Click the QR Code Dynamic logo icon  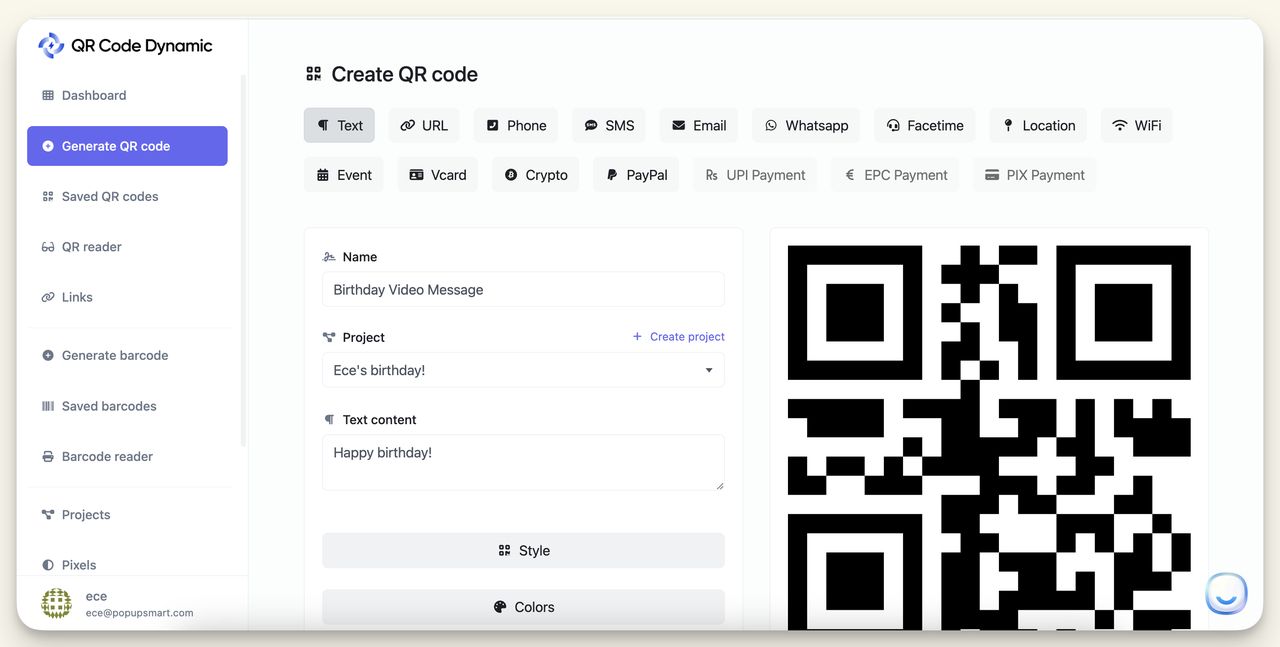coord(51,45)
